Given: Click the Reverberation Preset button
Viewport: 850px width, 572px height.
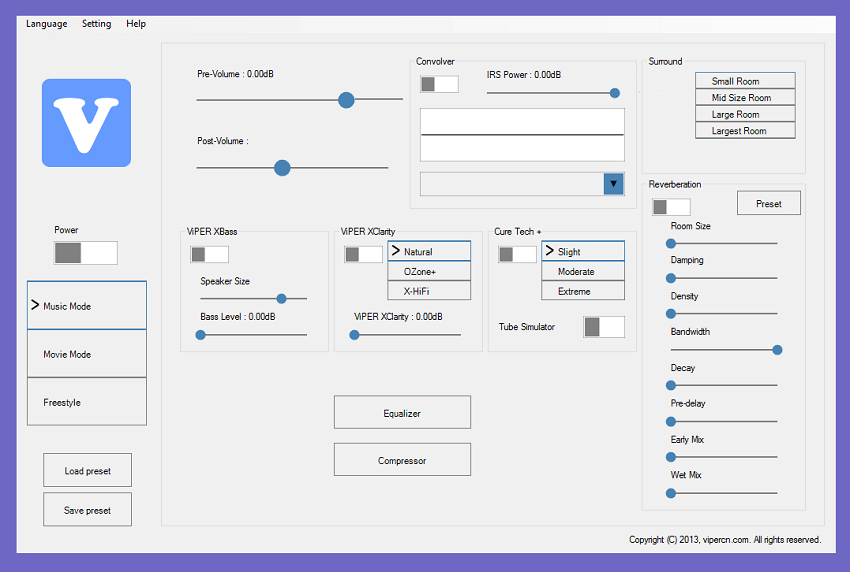Looking at the screenshot, I should 769,203.
